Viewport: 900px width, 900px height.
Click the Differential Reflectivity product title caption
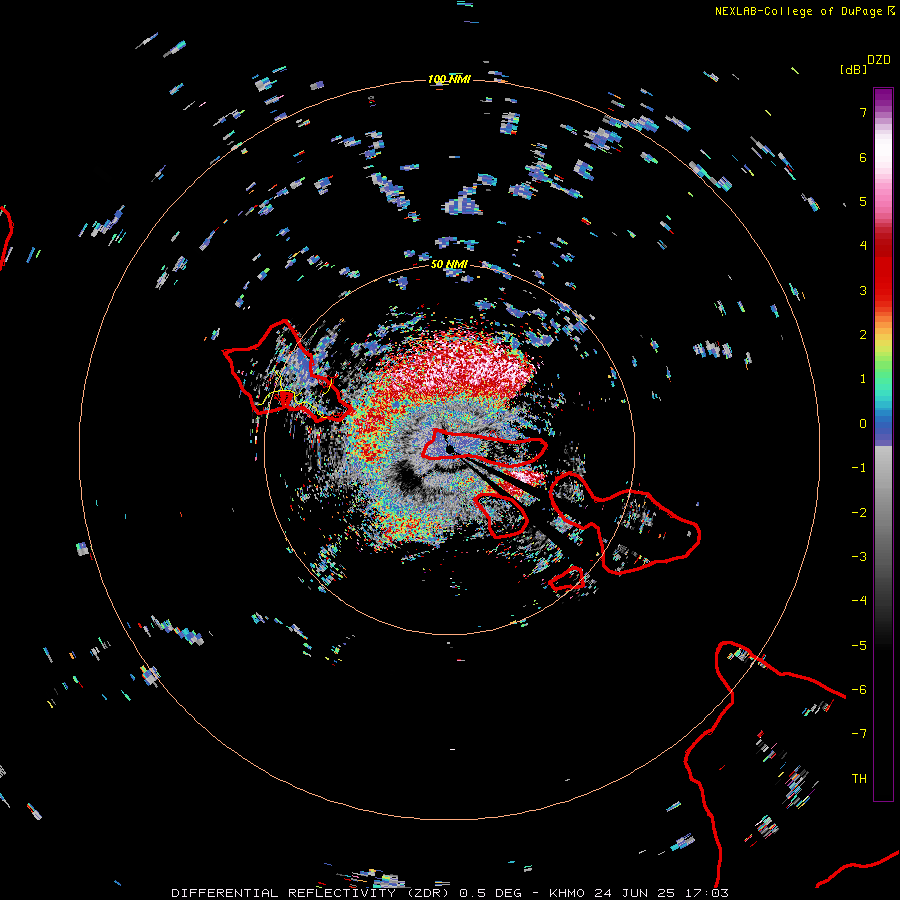[449, 893]
